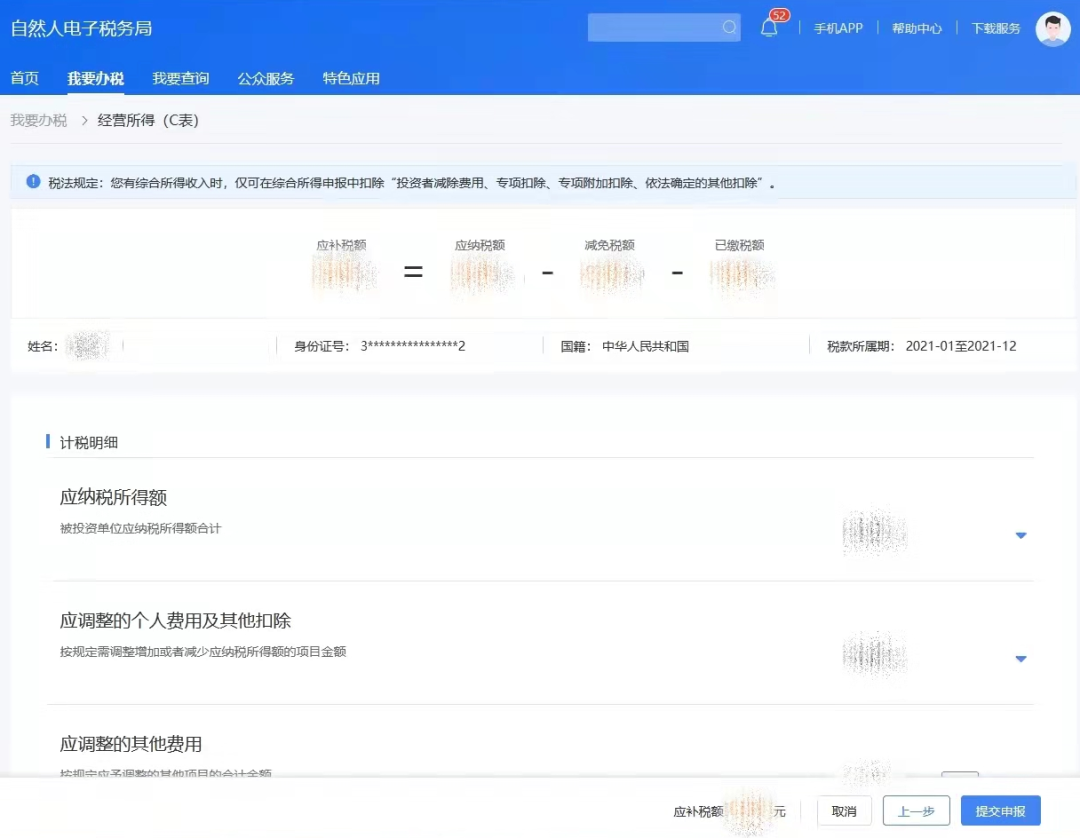Click the 我要办税 breadcrumb link

tap(36, 118)
